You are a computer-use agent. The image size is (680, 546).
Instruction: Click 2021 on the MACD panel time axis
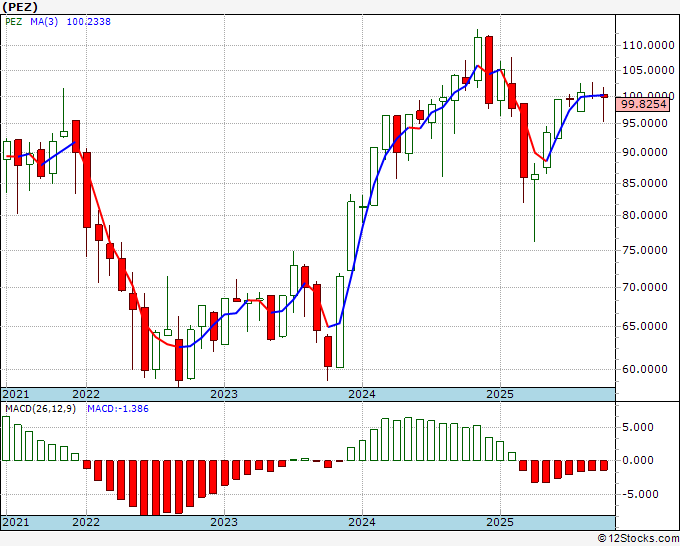16,522
